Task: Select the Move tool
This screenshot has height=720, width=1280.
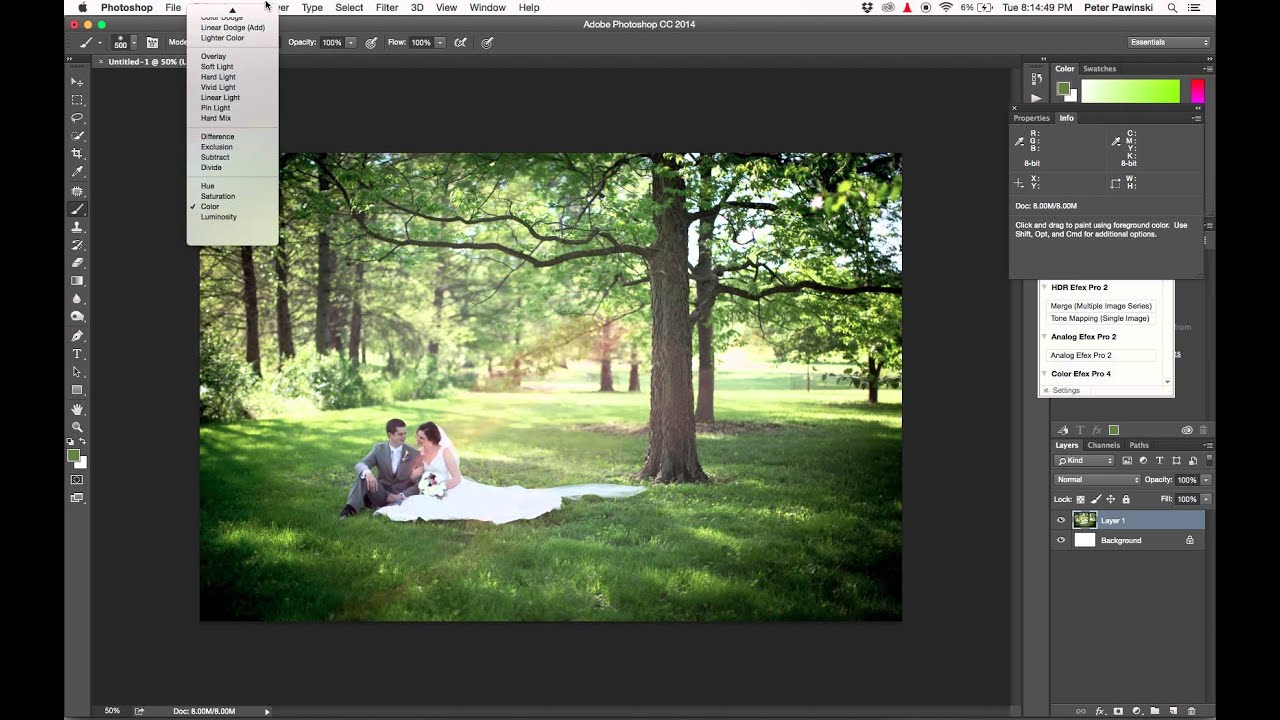Action: click(77, 82)
